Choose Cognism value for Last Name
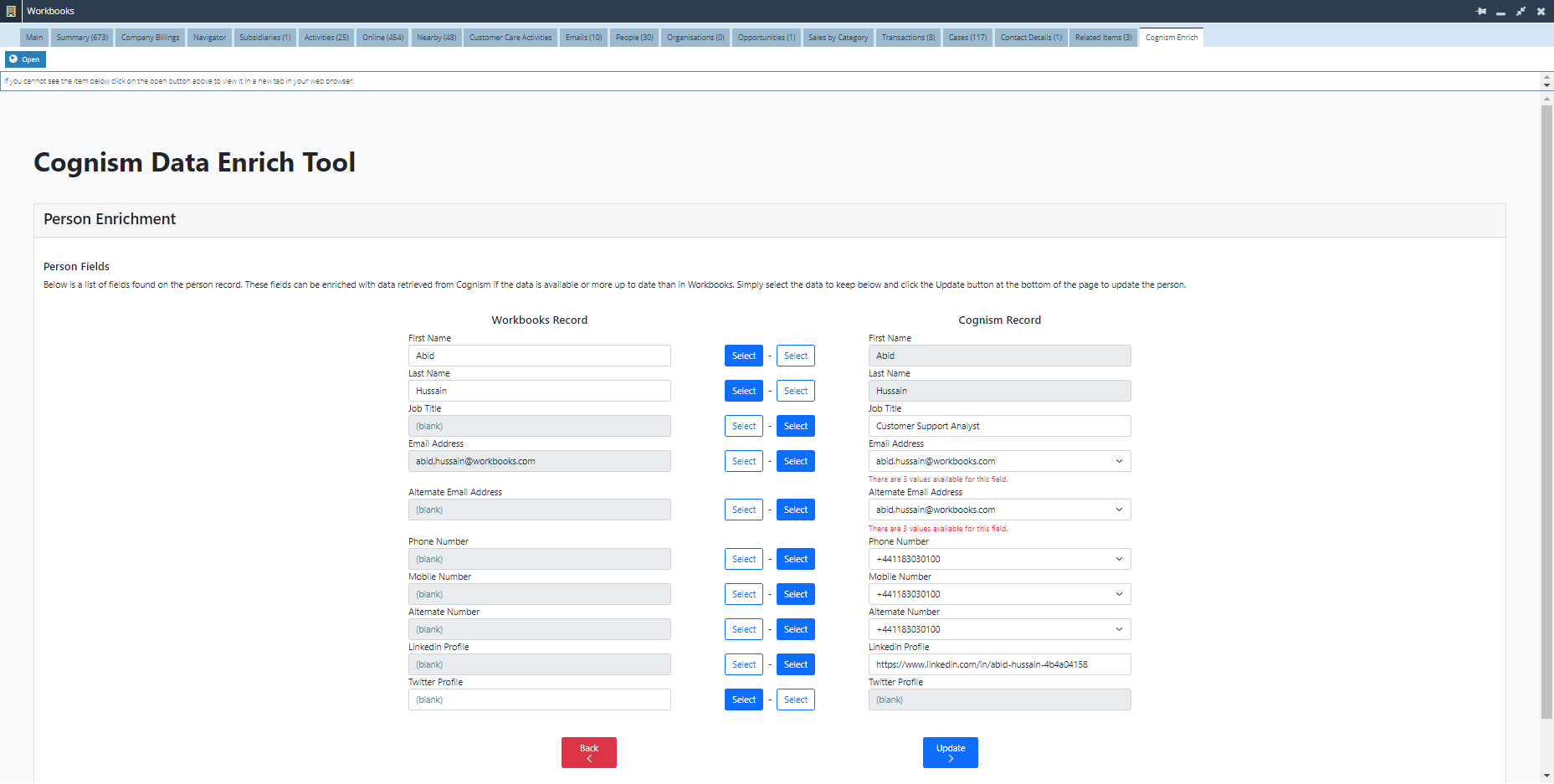1554x784 pixels. pos(796,391)
